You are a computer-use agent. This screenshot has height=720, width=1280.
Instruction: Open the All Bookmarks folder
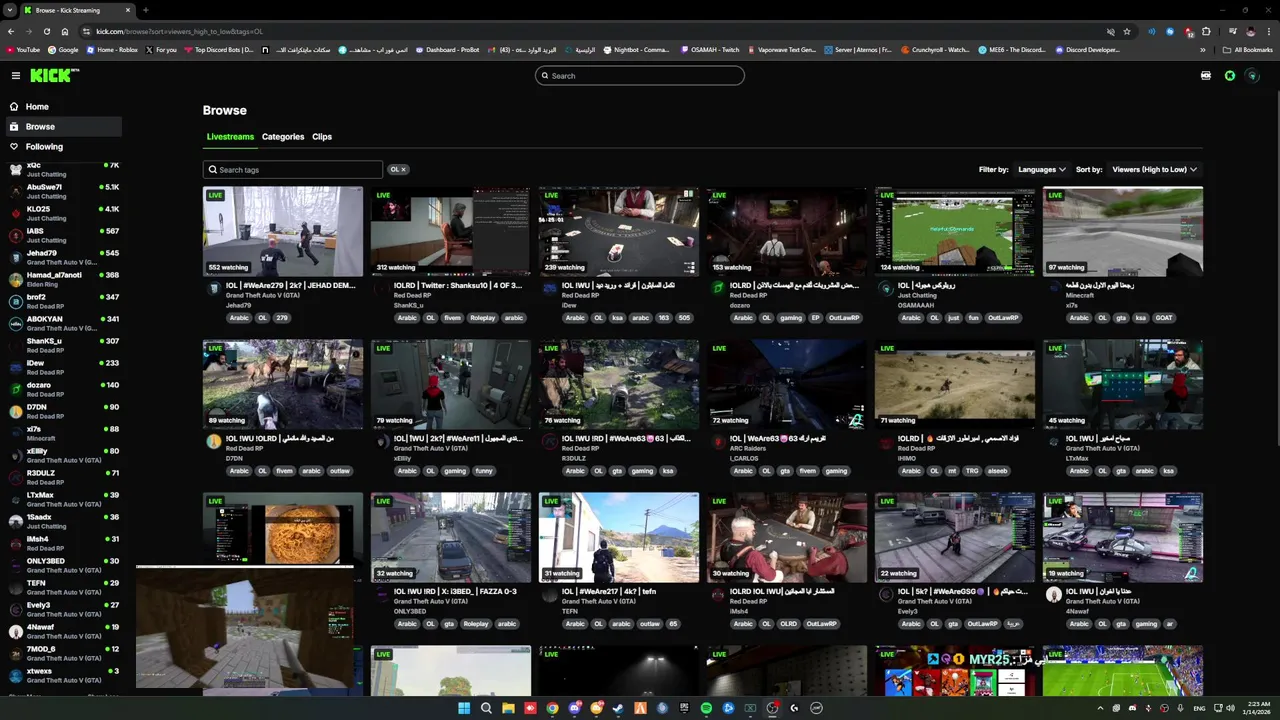coord(1248,50)
